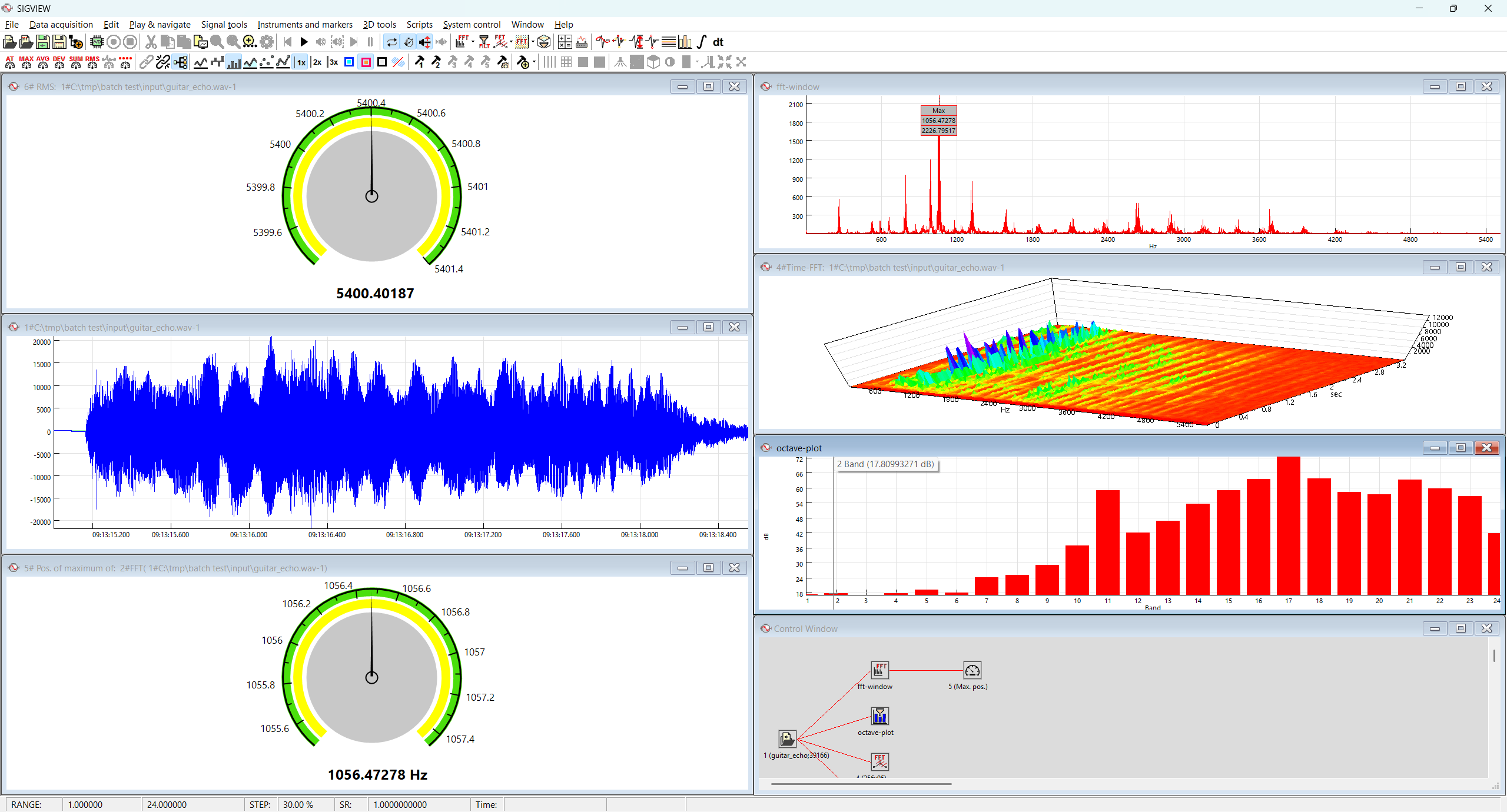The image size is (1507, 812).
Task: Click the RMS instrument icon
Action: point(92,62)
